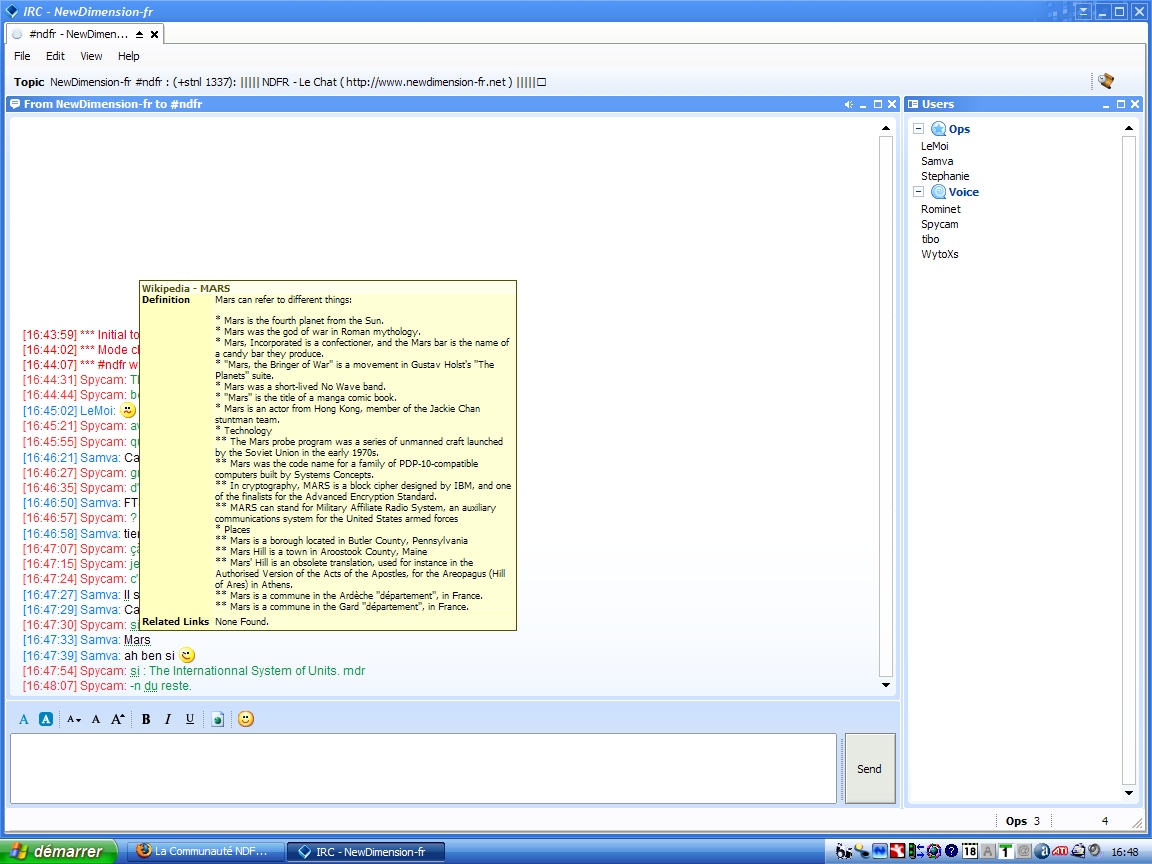Collapse the Ops user group
Image resolution: width=1152 pixels, height=864 pixels.
click(x=918, y=129)
